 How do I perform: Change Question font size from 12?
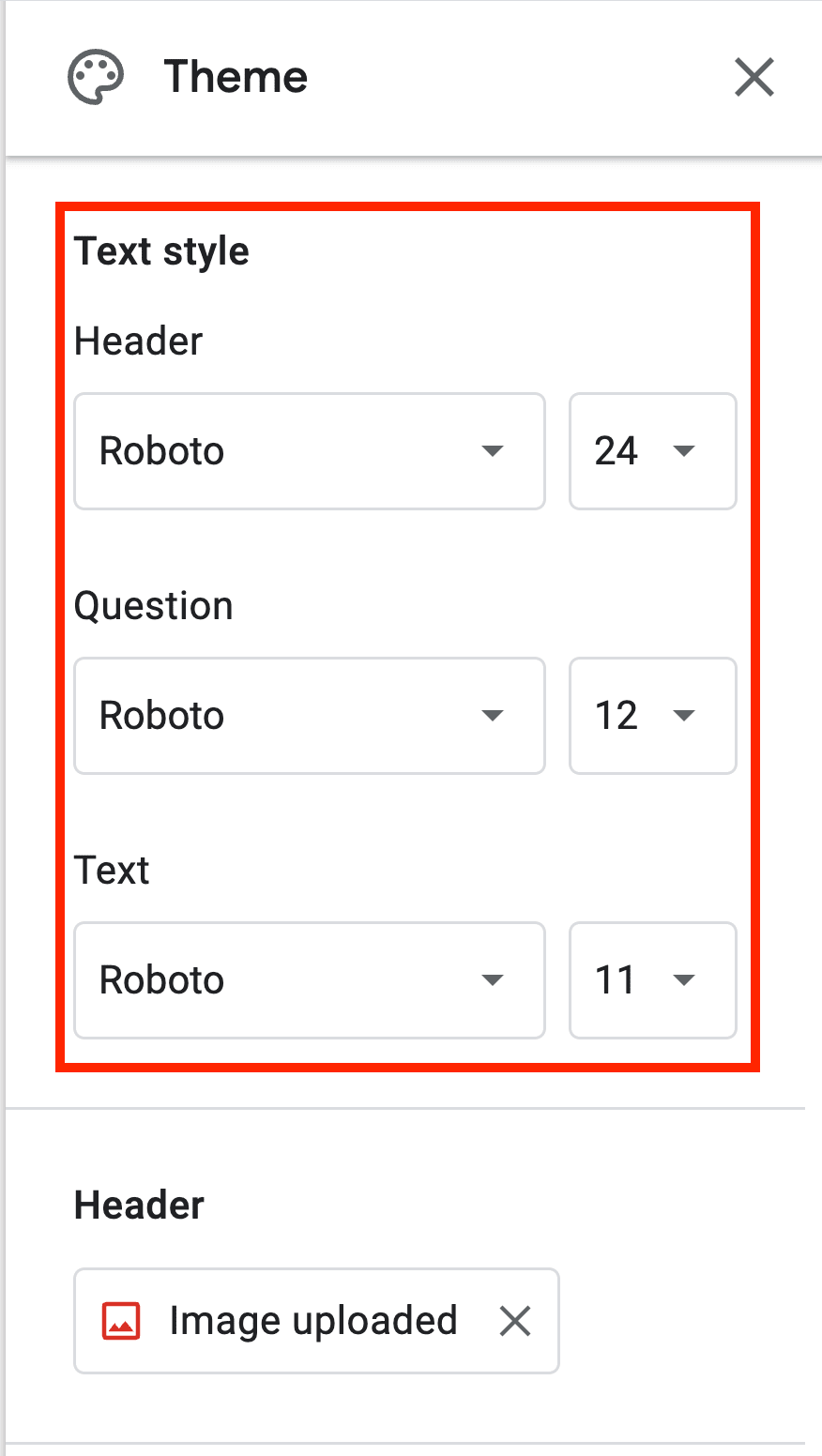652,716
